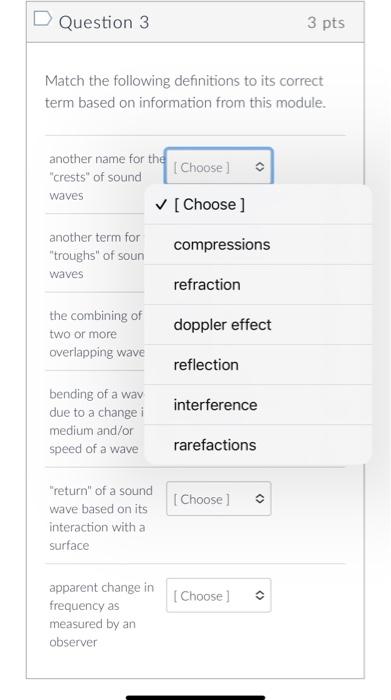Viewport: 391px width, 700px height.
Task: Choose 'refraction' in the open menu
Action: click(258, 285)
